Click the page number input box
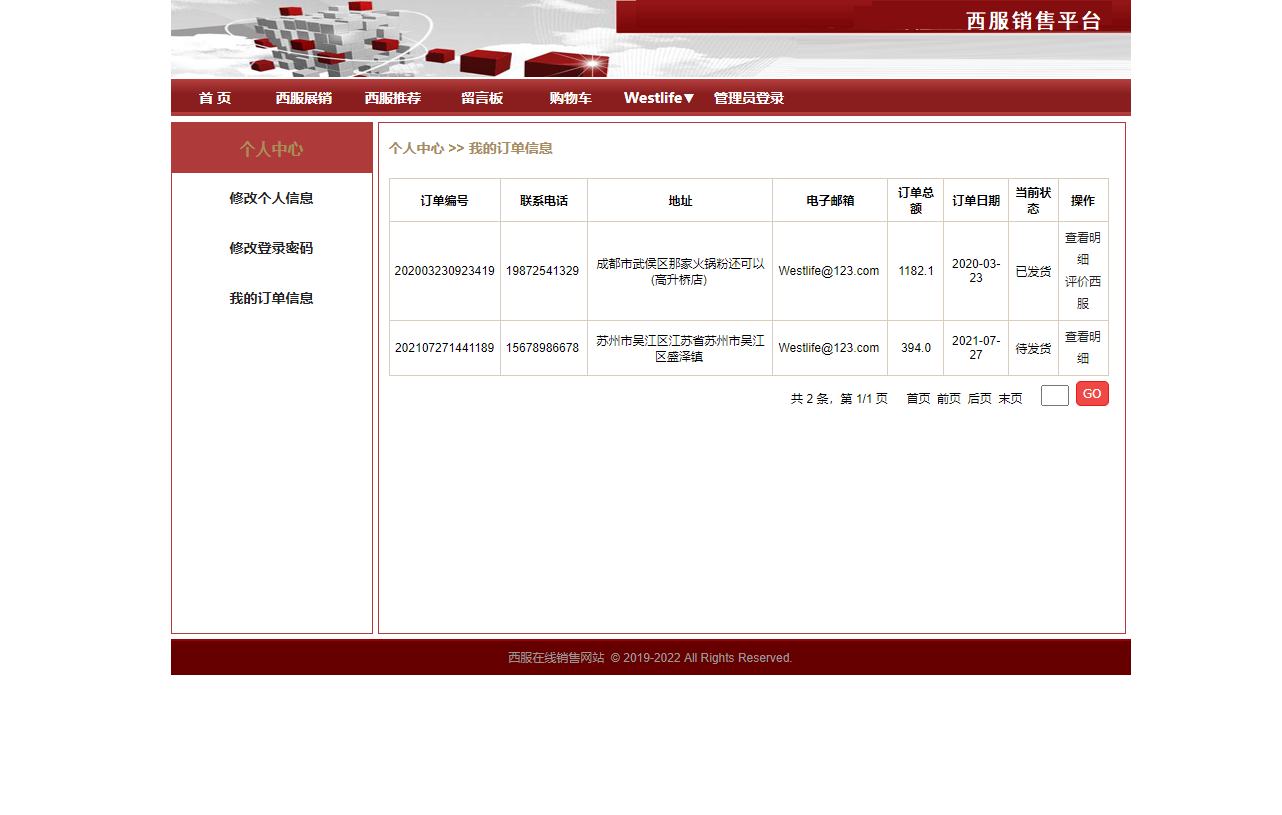Image resolution: width=1282 pixels, height=815 pixels. point(1054,395)
